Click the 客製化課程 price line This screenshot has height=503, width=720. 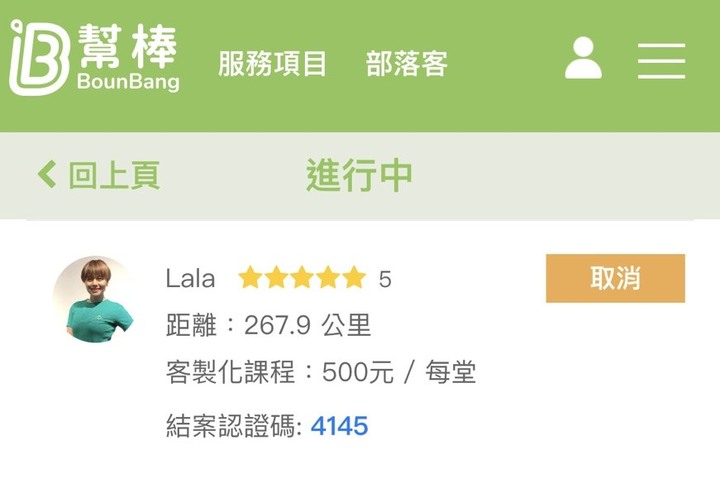pos(321,372)
